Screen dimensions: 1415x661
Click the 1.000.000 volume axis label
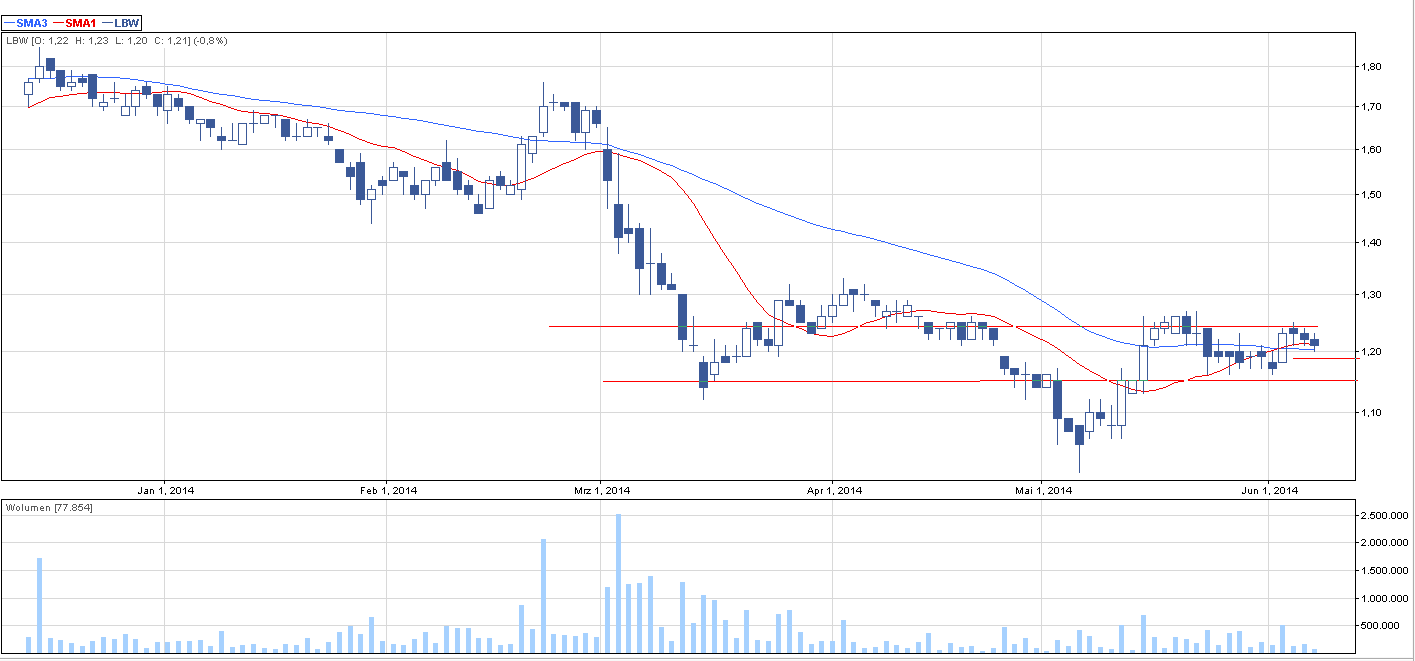(1384, 598)
